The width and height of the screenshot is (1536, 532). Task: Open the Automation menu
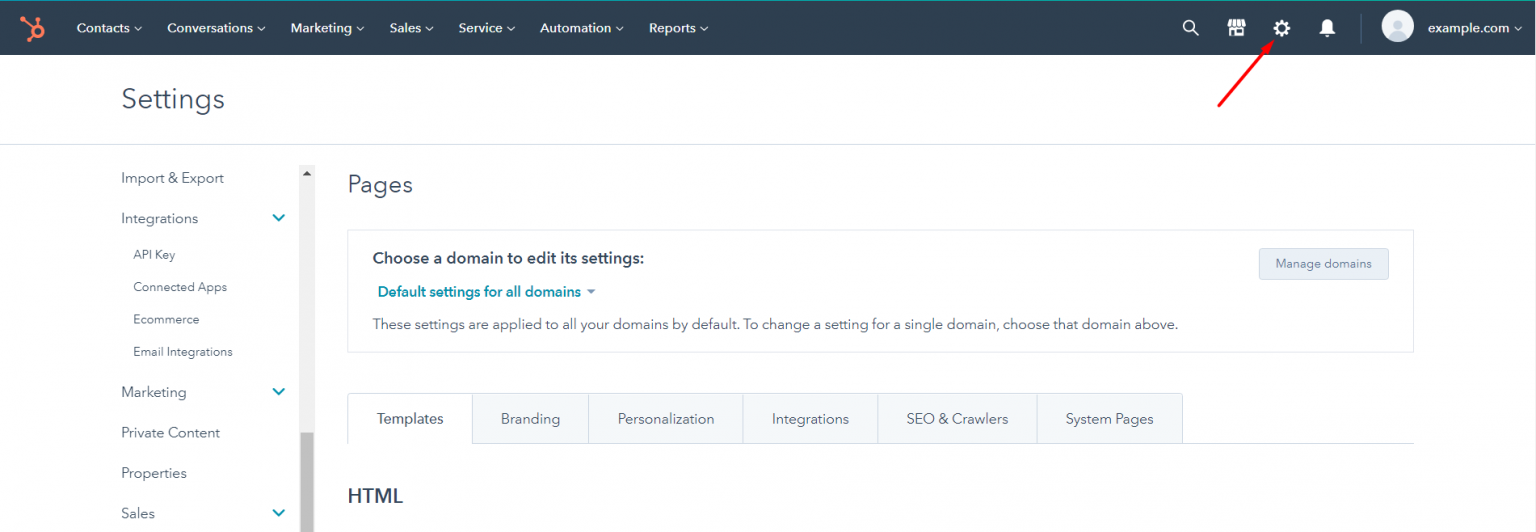581,28
